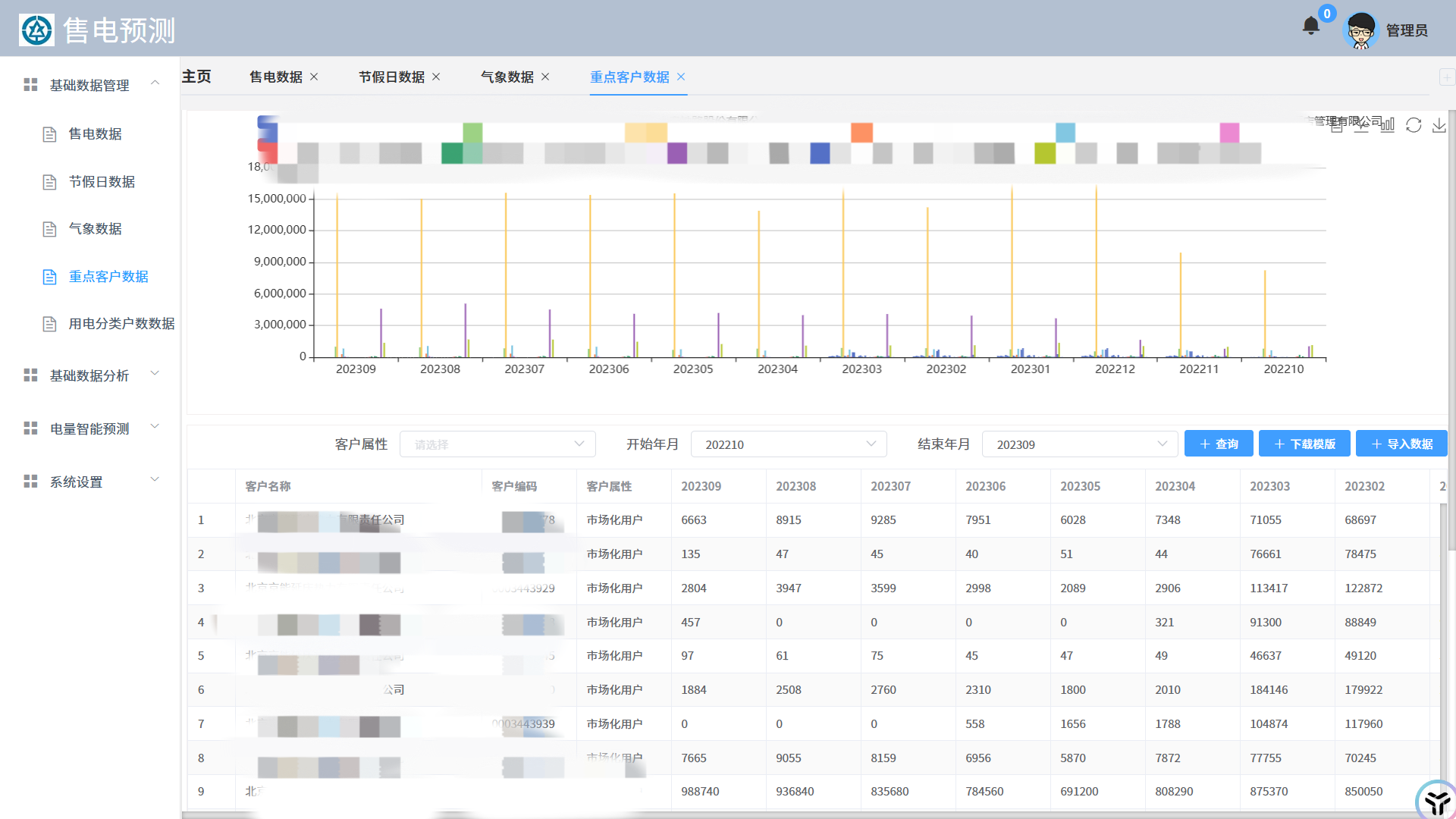Click the 售电预测 logo icon
Screen dimensions: 1456x819
point(36,30)
